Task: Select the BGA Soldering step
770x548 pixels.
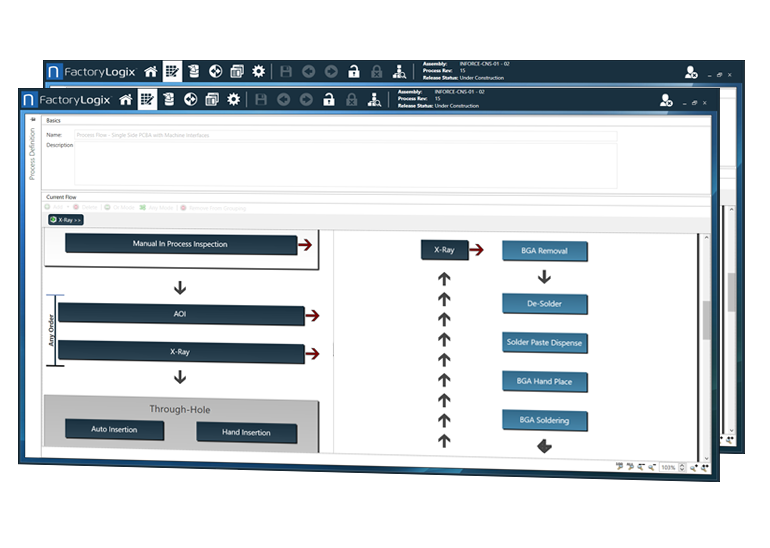Action: tap(545, 420)
